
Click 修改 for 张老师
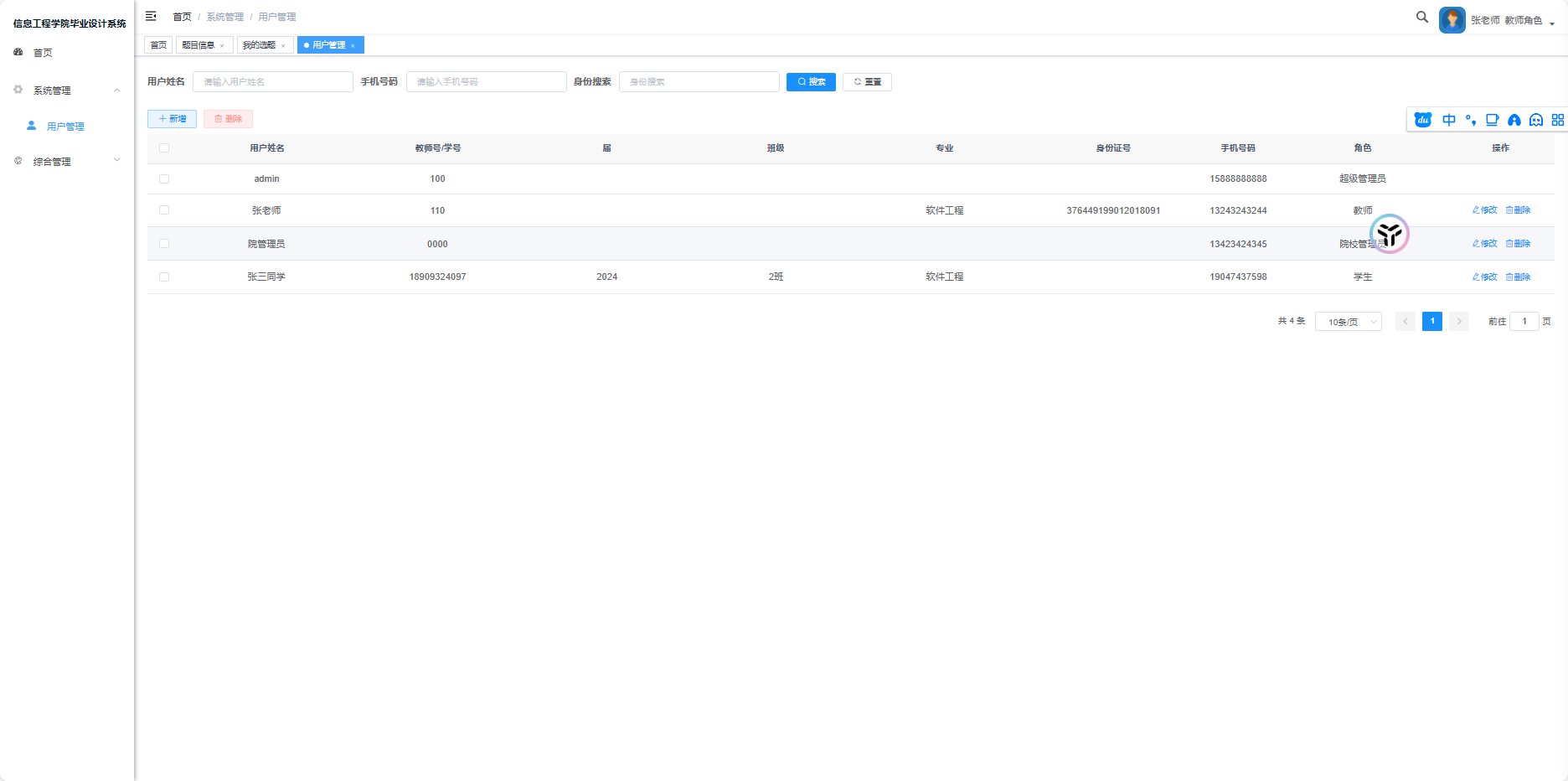click(x=1484, y=210)
